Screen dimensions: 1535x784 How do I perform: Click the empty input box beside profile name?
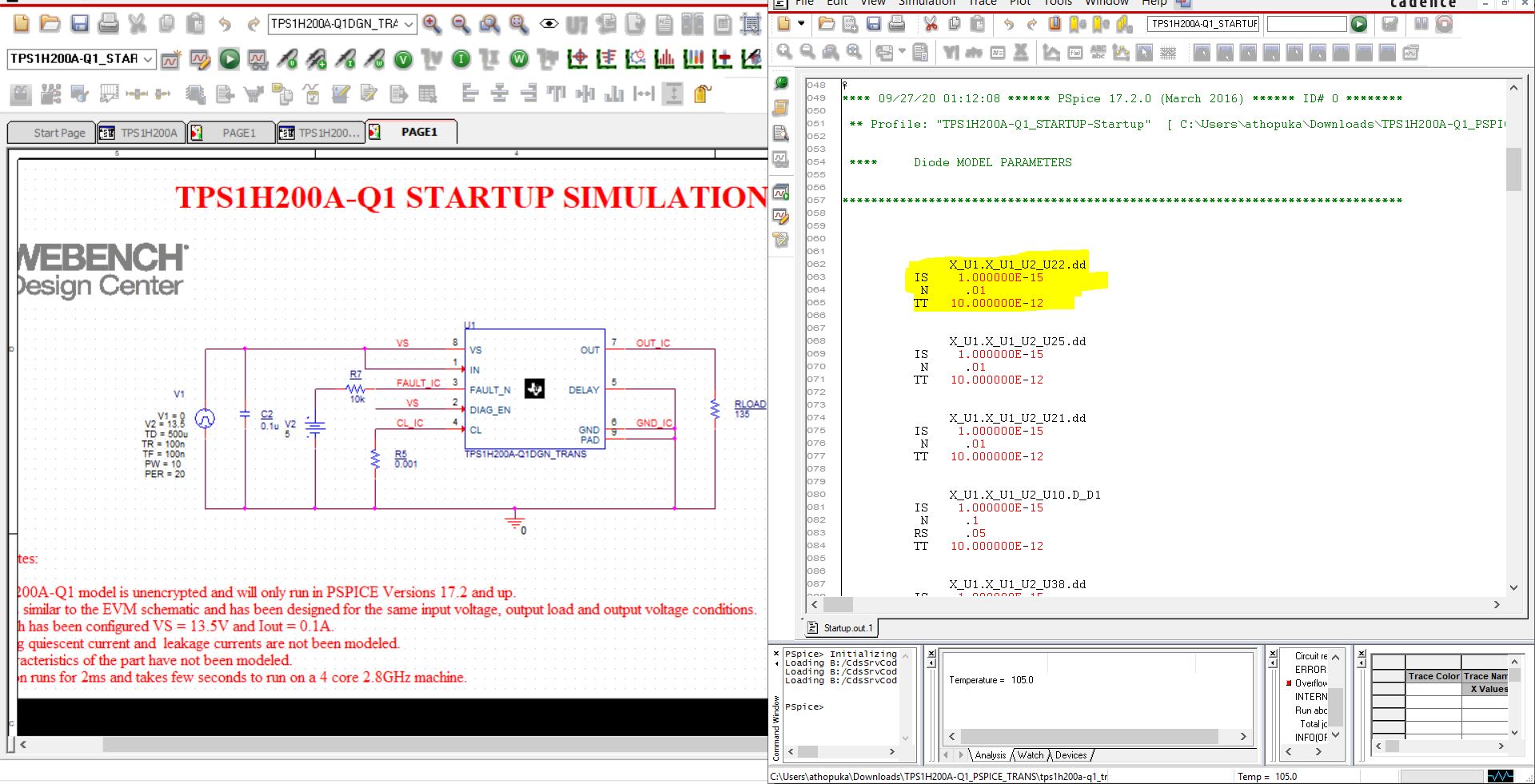pos(1306,24)
